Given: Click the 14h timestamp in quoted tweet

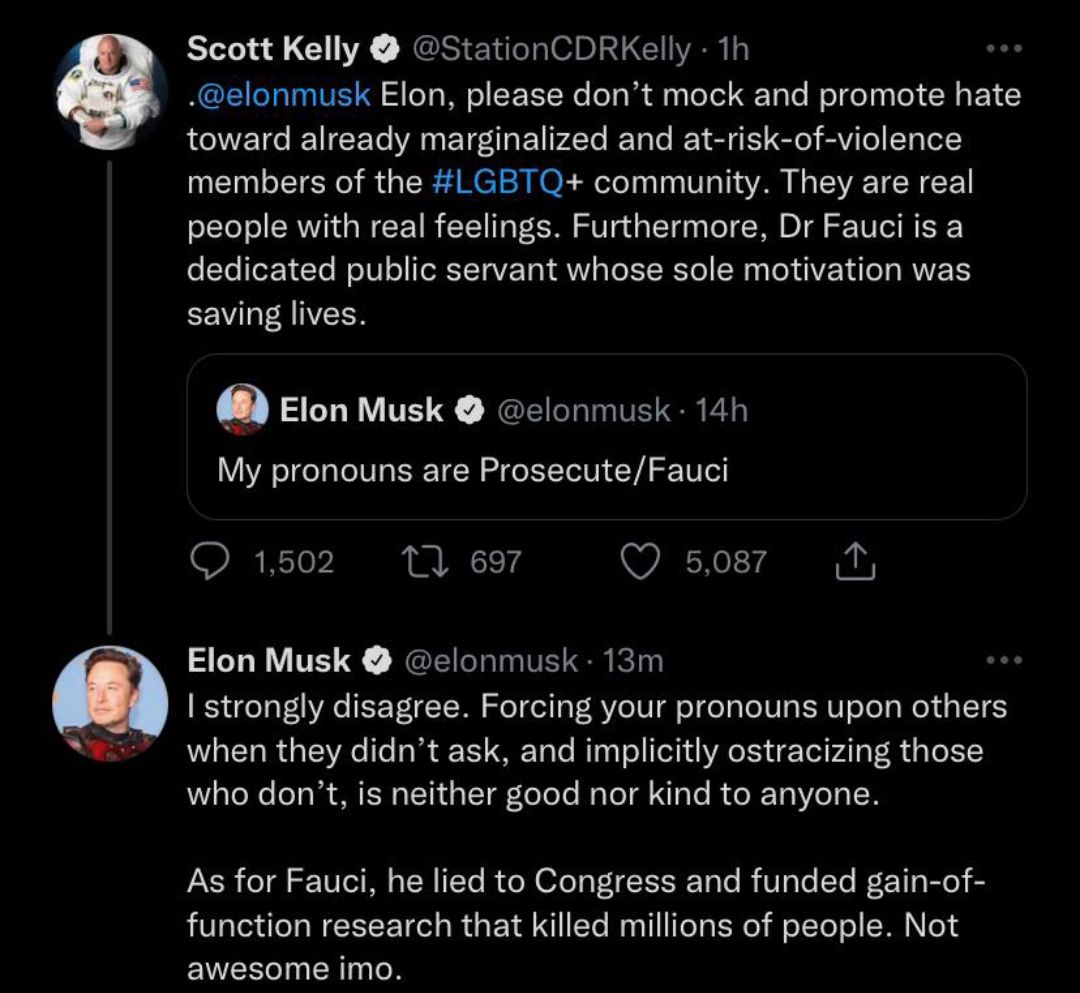Looking at the screenshot, I should [x=721, y=410].
